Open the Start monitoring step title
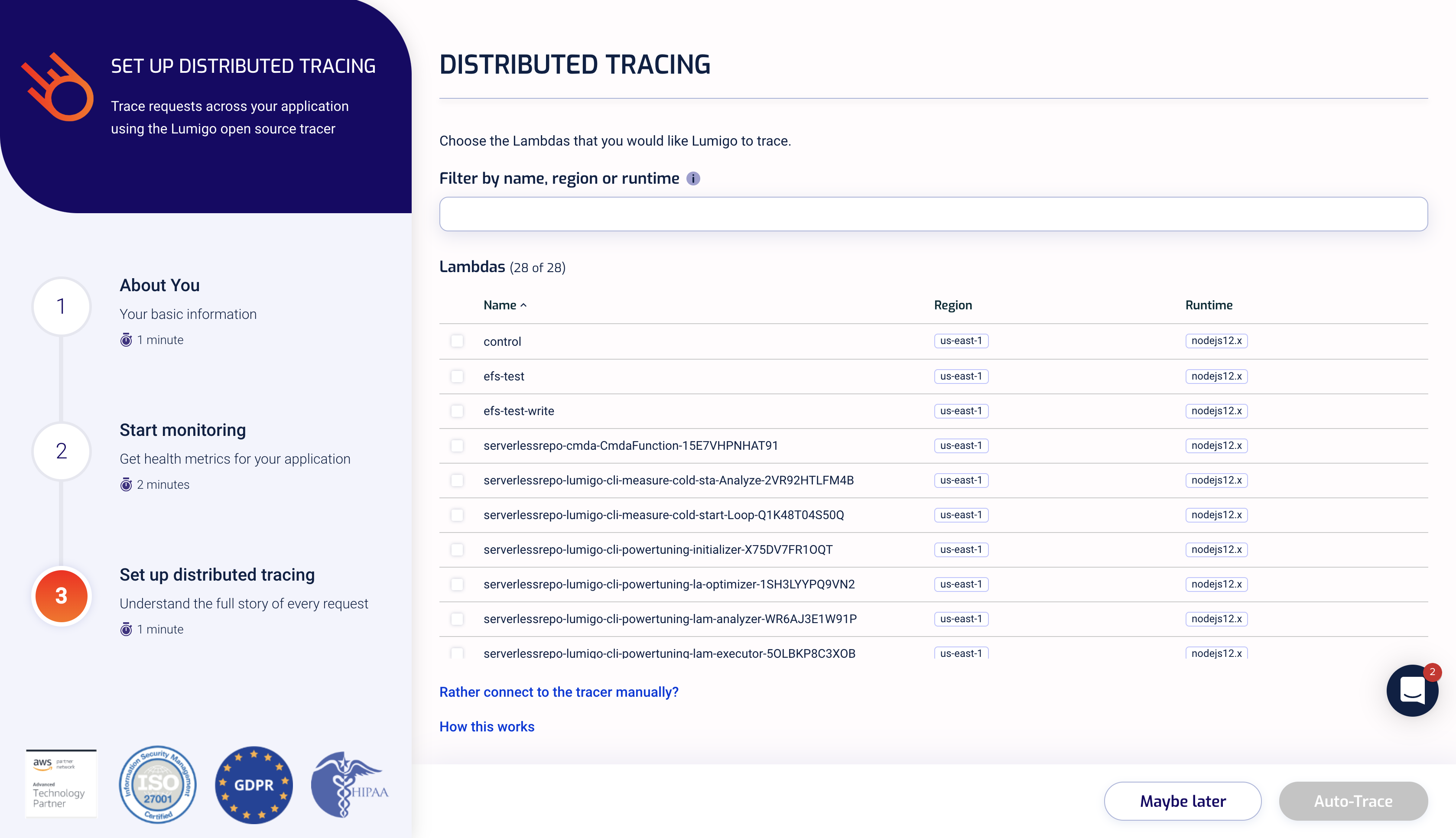1456x838 pixels. coord(182,430)
